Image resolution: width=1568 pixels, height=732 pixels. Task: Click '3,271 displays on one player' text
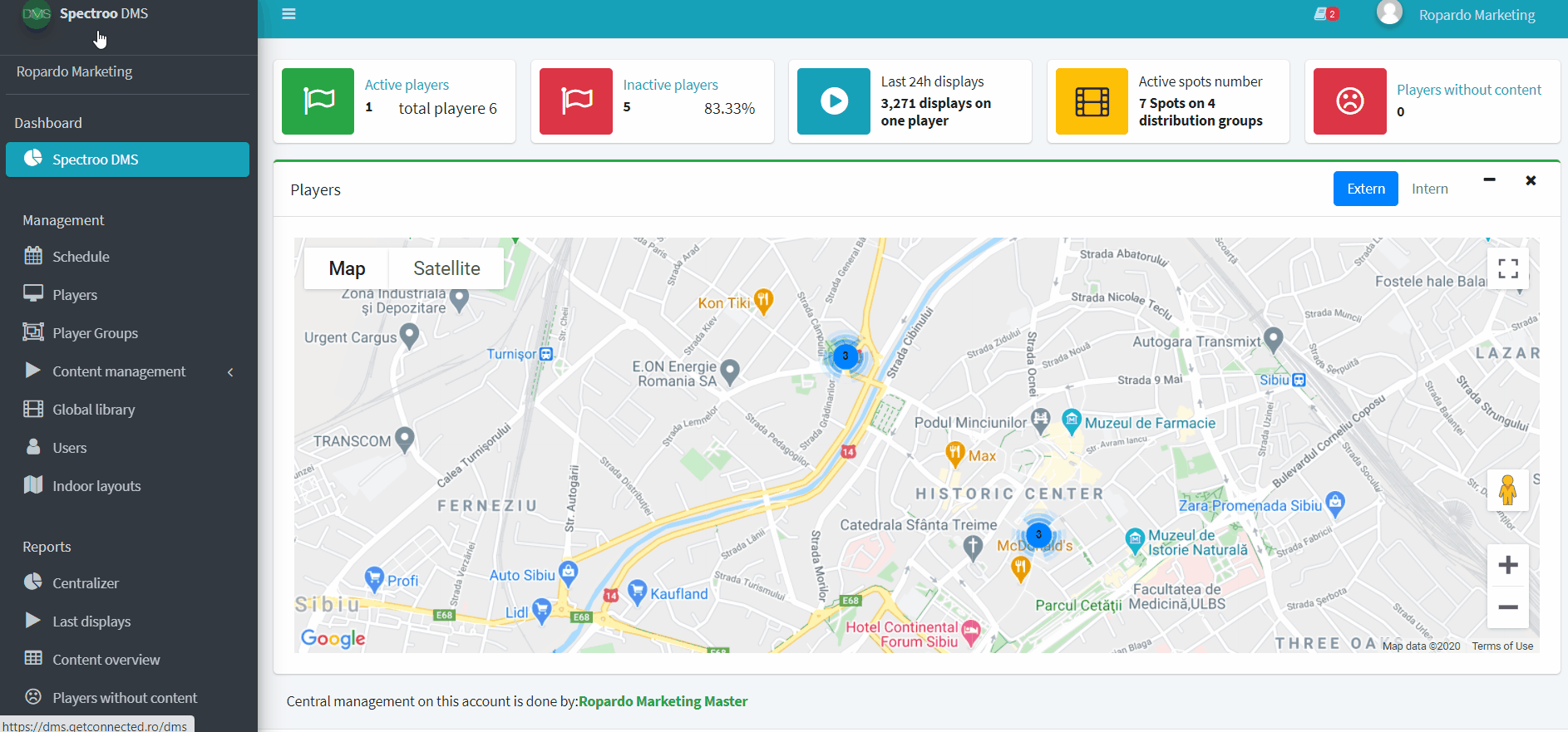(x=936, y=112)
